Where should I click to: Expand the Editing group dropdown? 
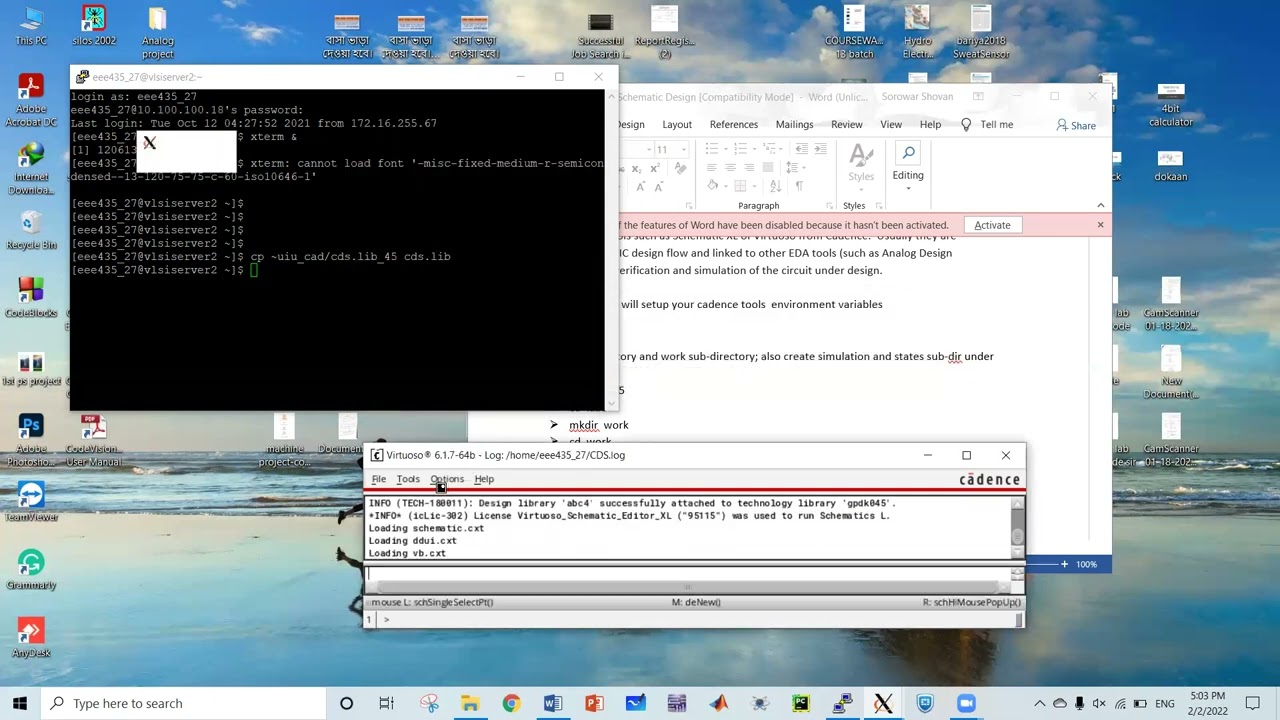click(908, 190)
